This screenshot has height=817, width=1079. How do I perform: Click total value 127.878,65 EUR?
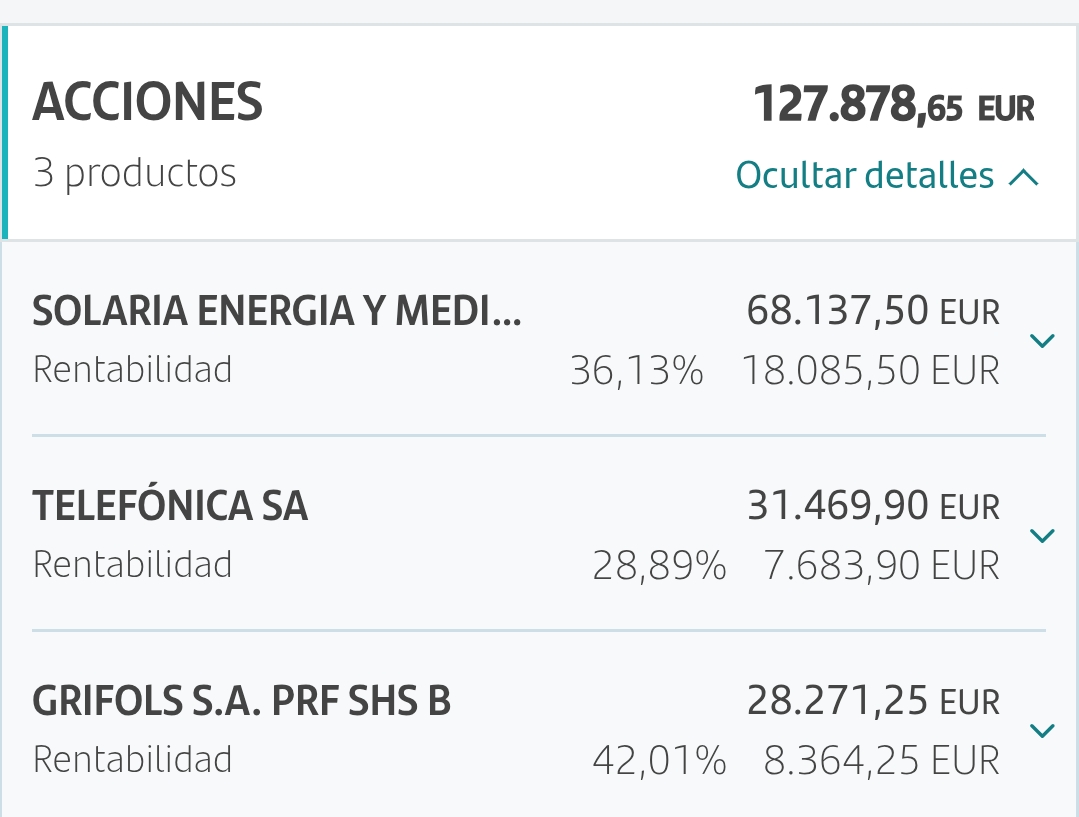coord(894,105)
